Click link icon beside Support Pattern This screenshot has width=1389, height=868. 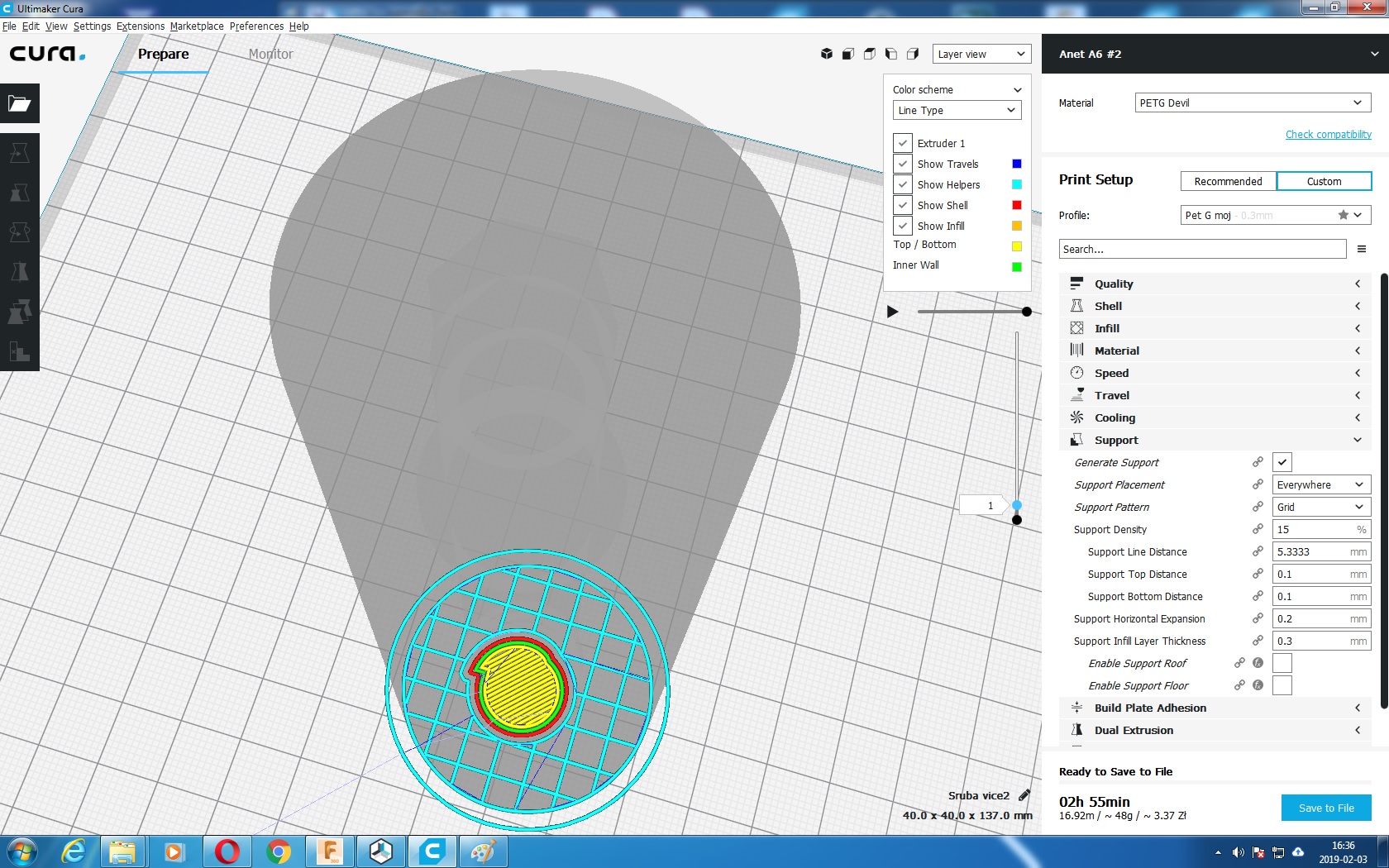click(x=1258, y=507)
